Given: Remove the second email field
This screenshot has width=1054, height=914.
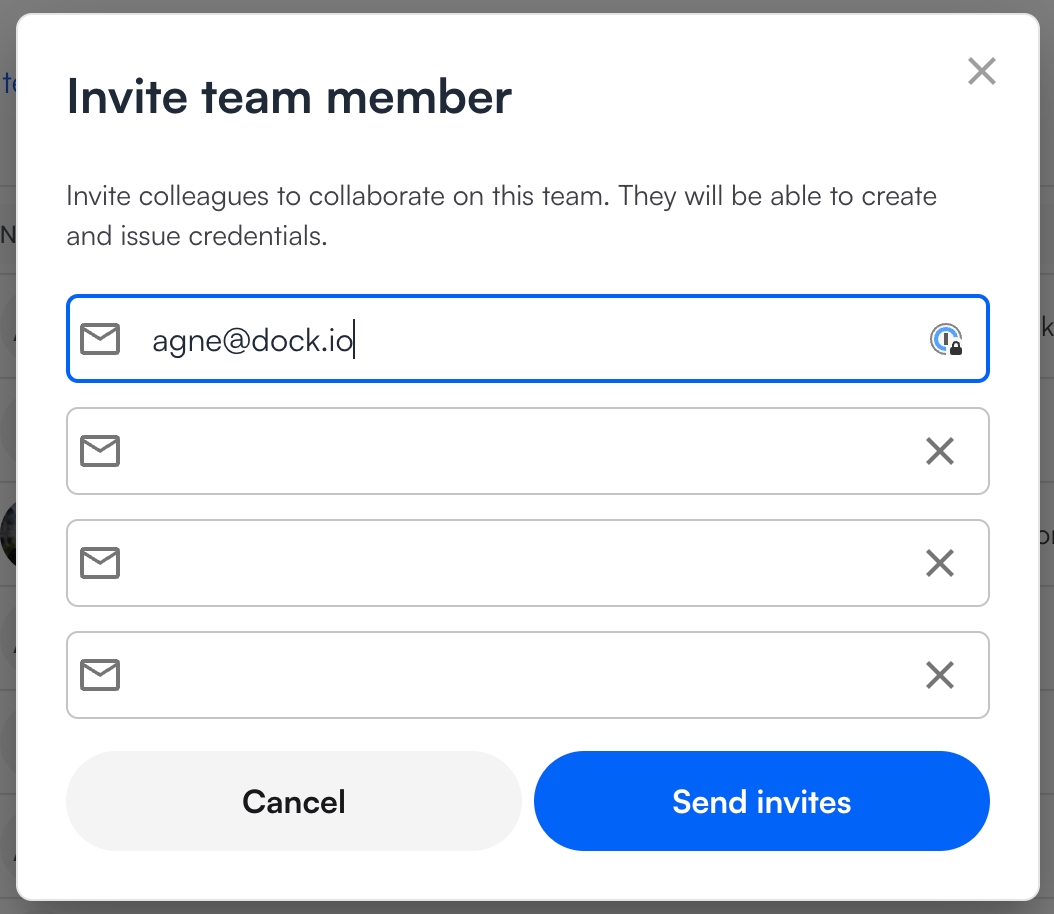Looking at the screenshot, I should [x=939, y=452].
